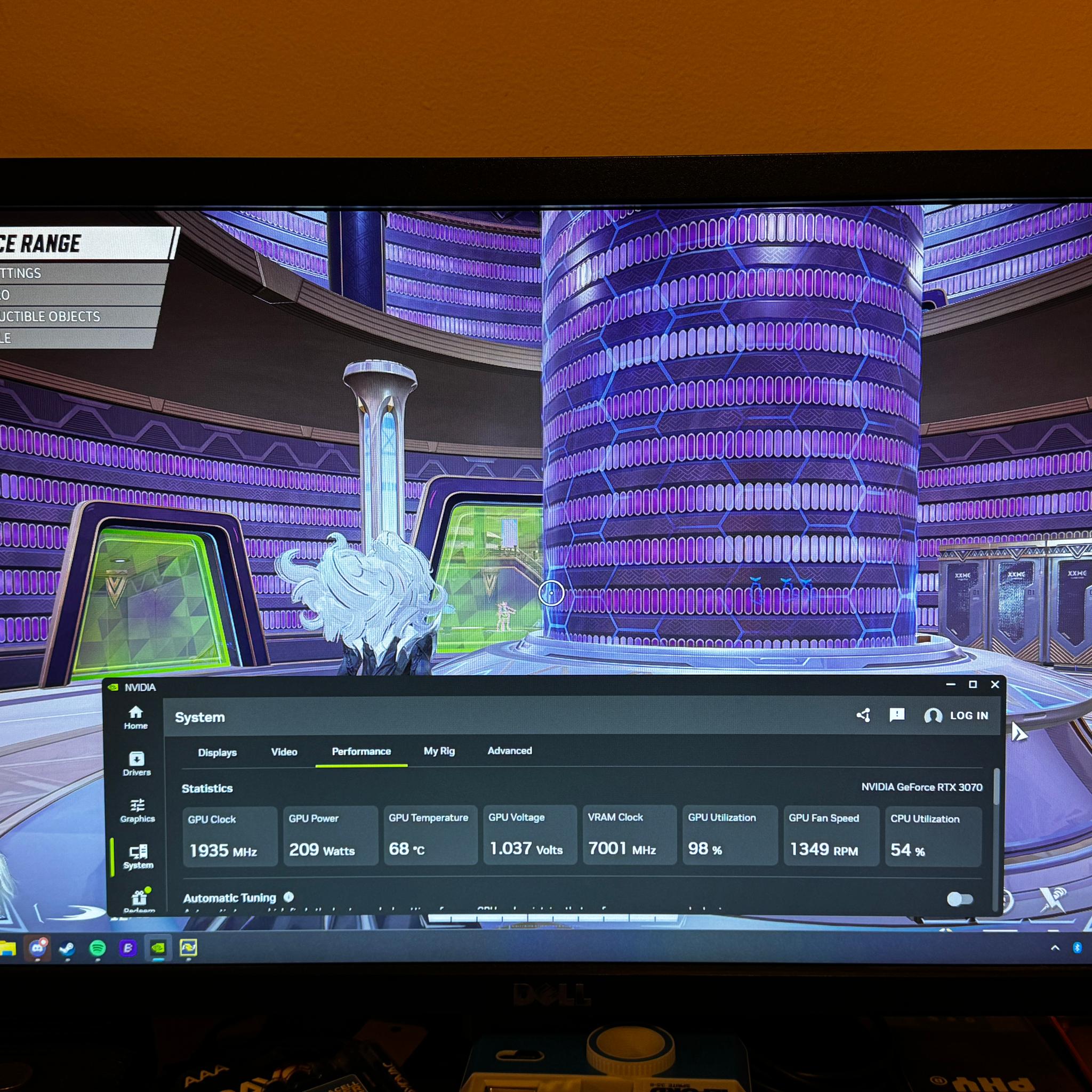
Task: Open the Graphics section in NVIDIA sidebar
Action: 138,810
